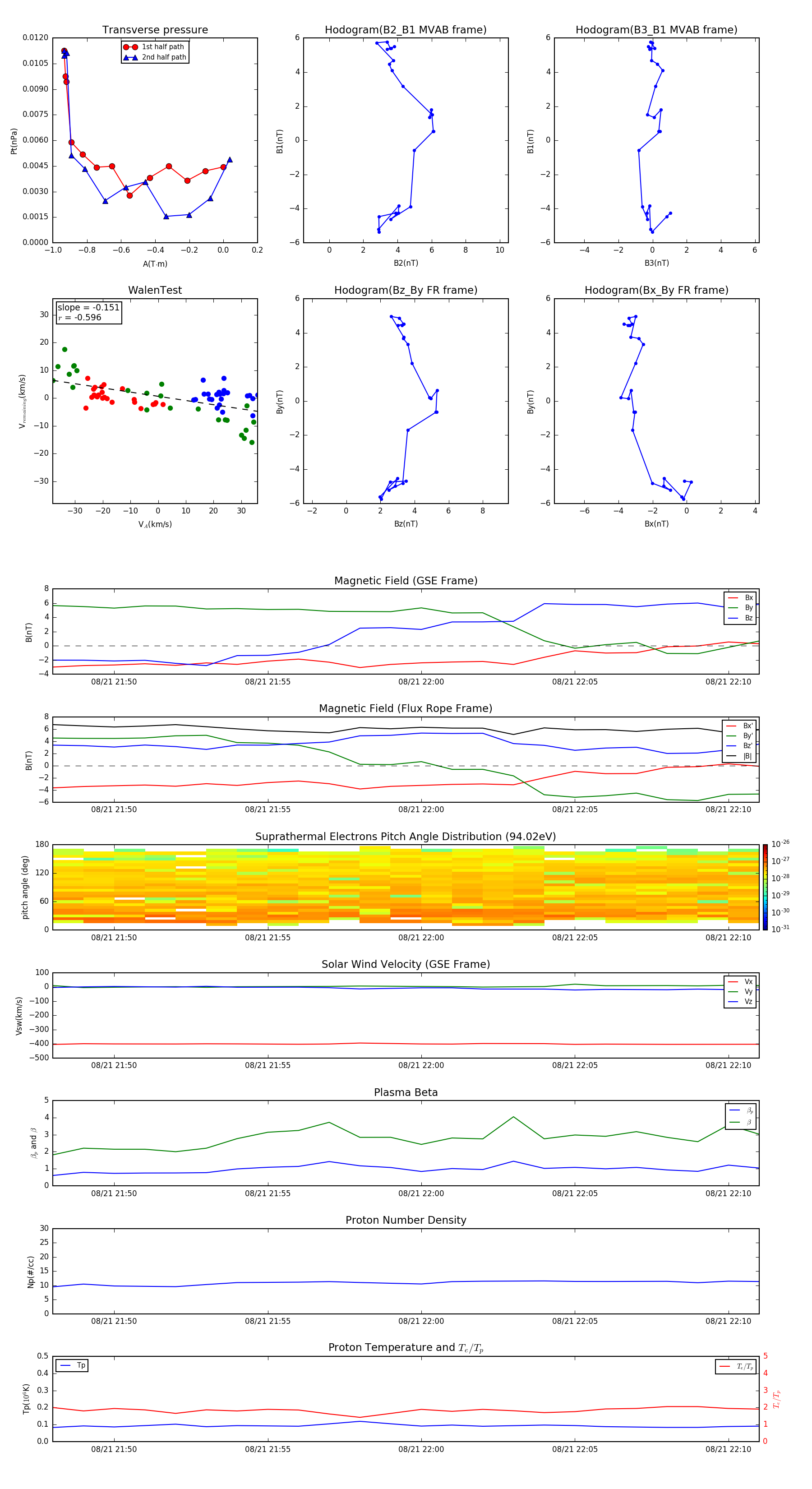Select the '2nd half path' legend entry
812x1489 pixels.
pyautogui.click(x=154, y=57)
